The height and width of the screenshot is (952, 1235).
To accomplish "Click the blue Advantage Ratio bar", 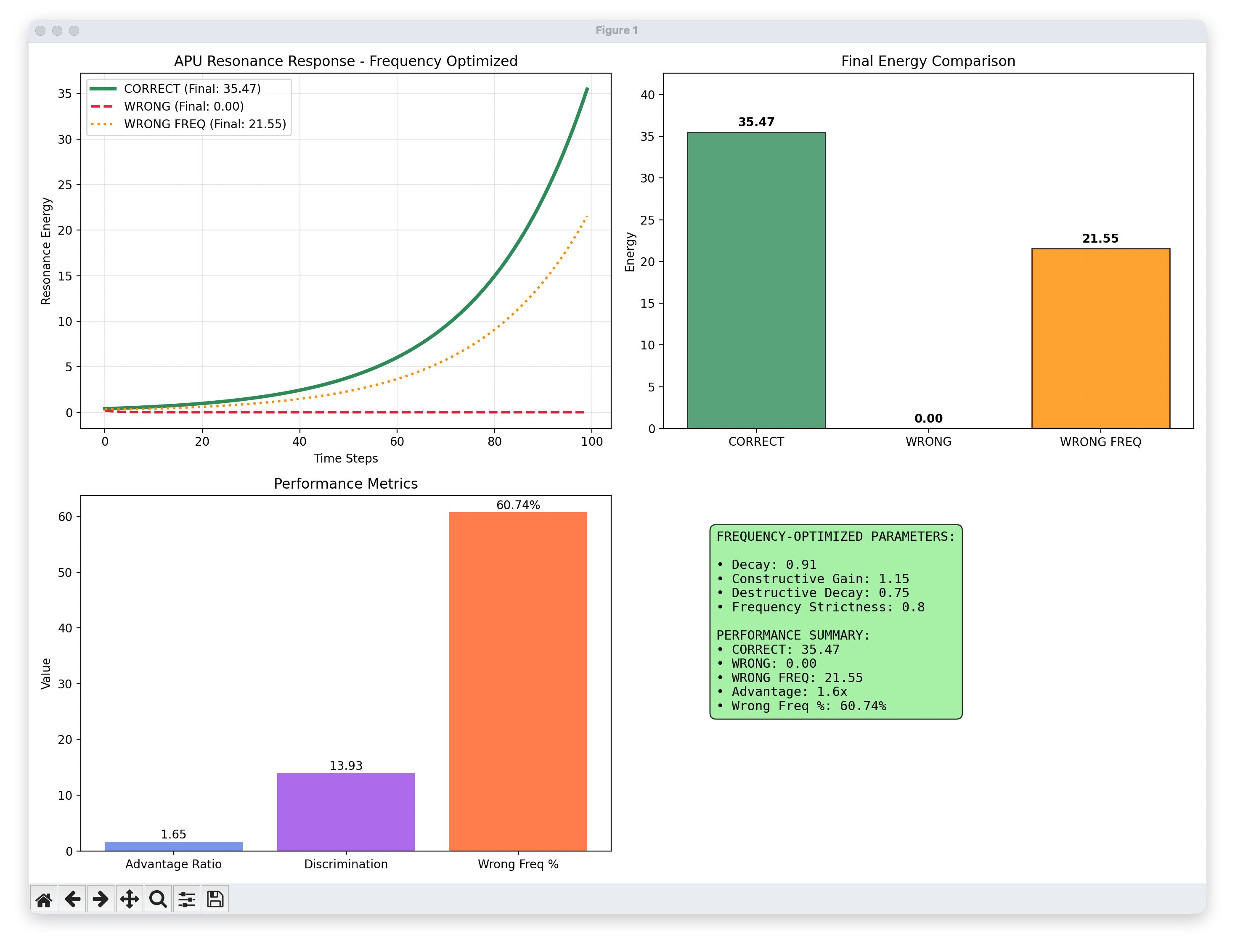I will (173, 846).
